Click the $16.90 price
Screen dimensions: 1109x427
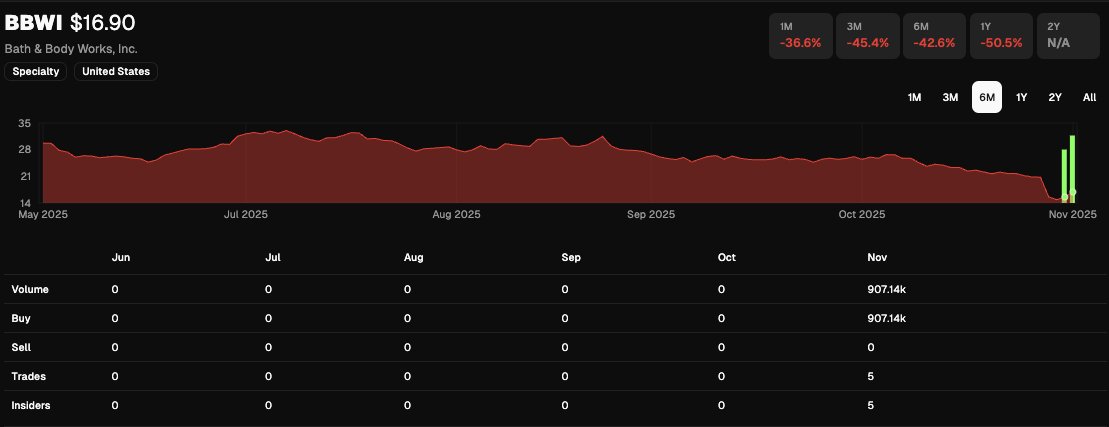point(103,23)
